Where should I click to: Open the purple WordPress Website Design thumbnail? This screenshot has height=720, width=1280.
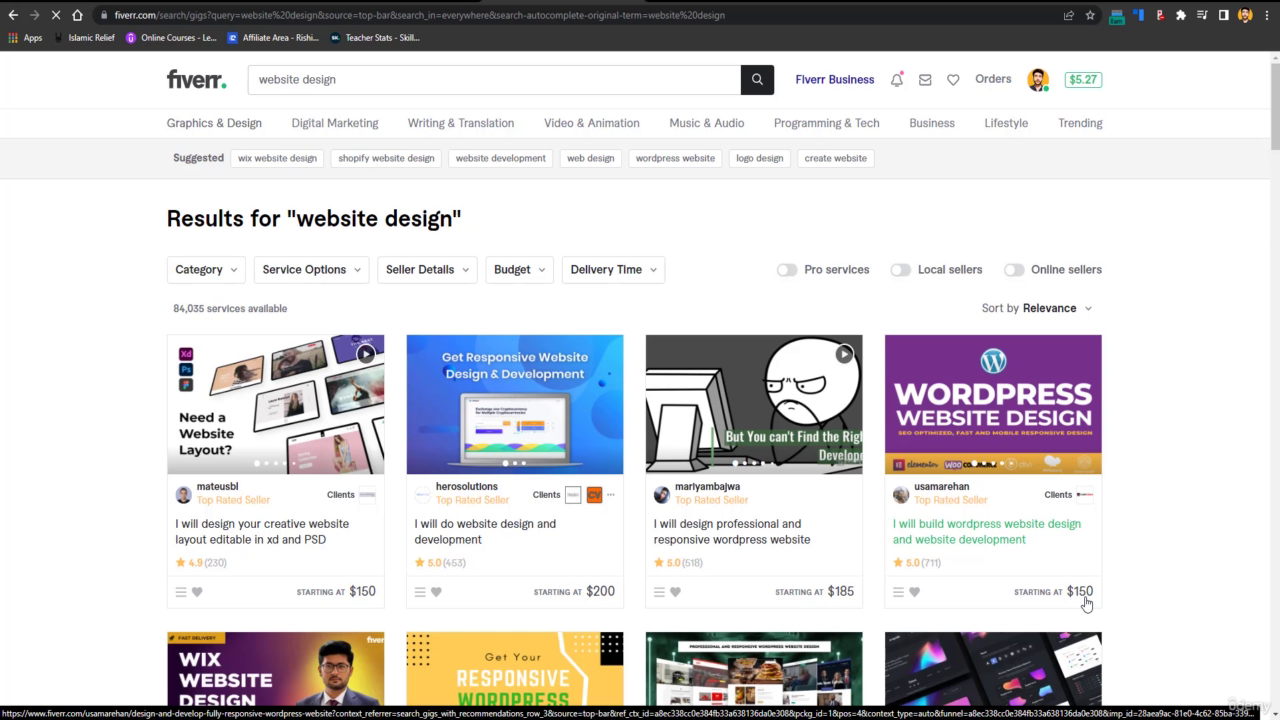[993, 404]
